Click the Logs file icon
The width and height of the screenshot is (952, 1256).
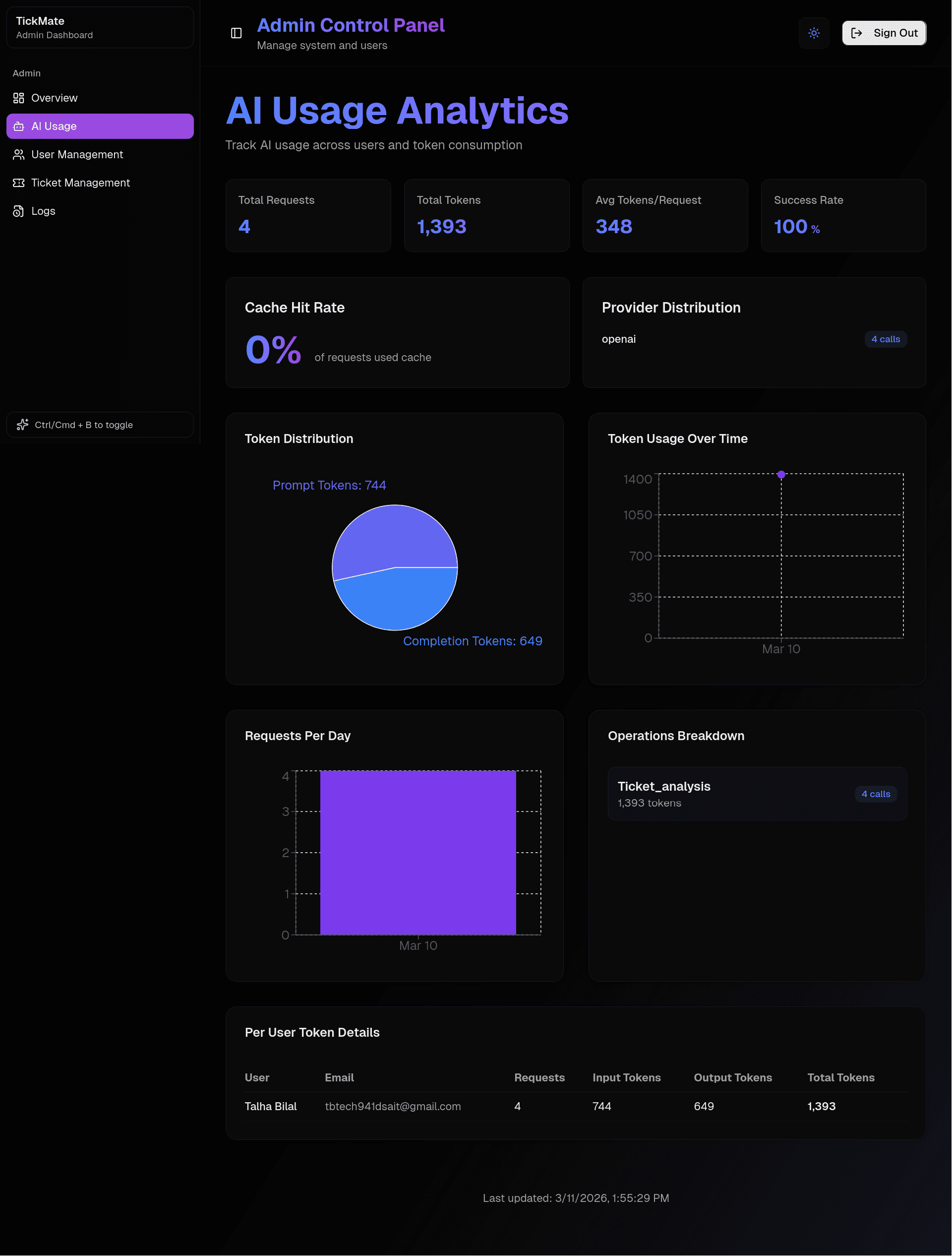[x=19, y=211]
